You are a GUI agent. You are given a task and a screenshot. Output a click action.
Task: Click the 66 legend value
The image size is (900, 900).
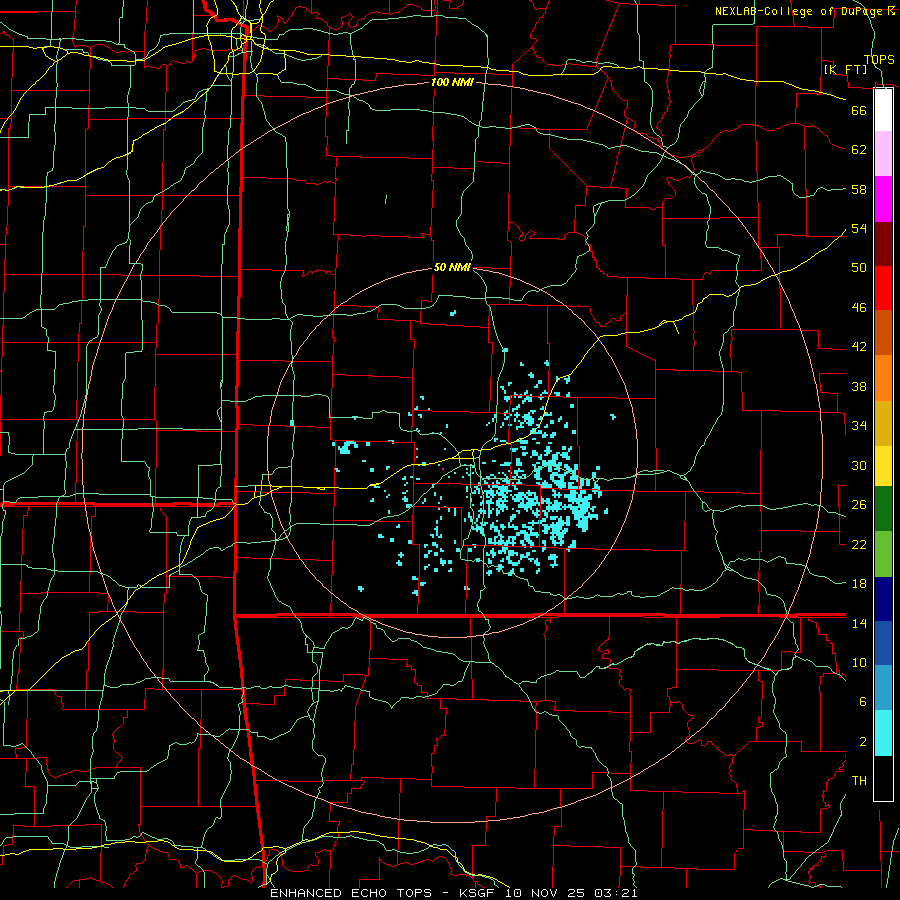[859, 110]
